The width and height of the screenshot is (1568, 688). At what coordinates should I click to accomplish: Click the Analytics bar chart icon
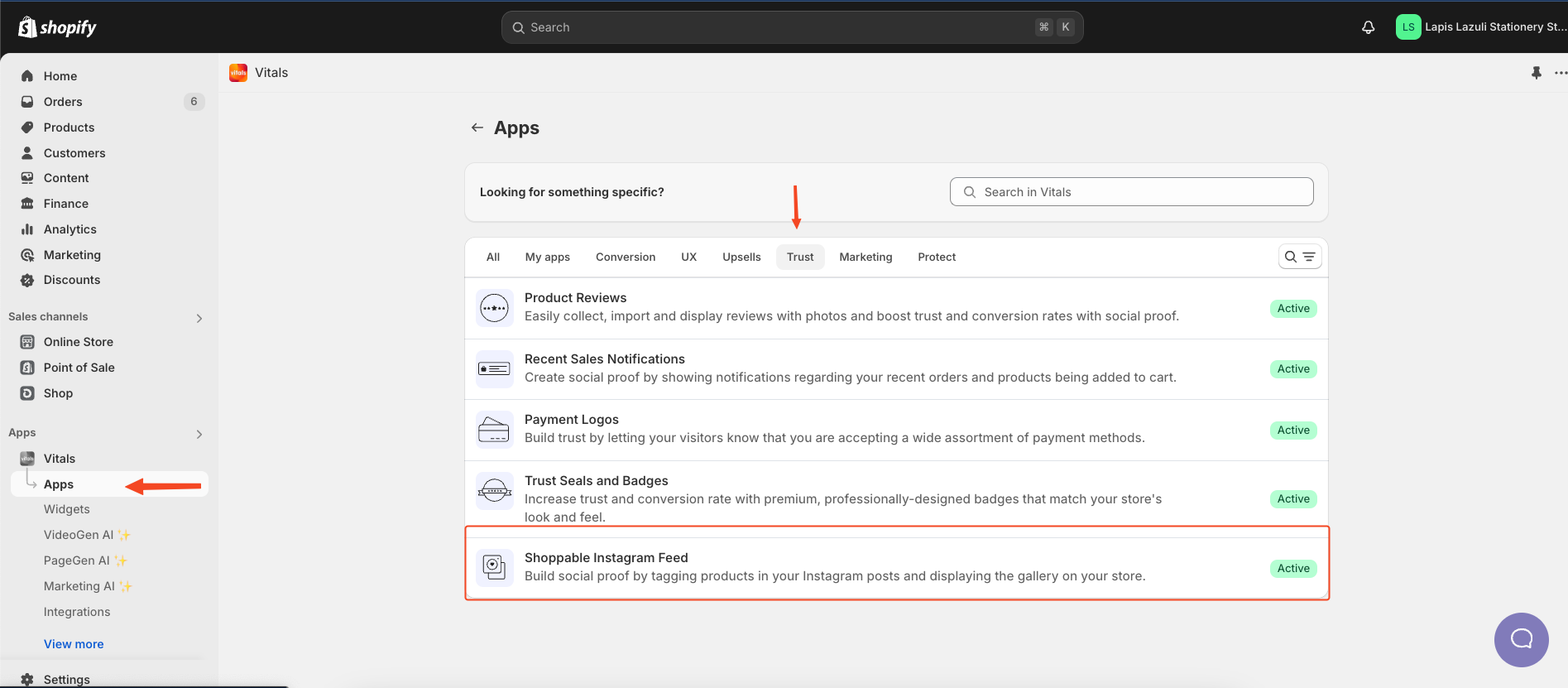27,229
